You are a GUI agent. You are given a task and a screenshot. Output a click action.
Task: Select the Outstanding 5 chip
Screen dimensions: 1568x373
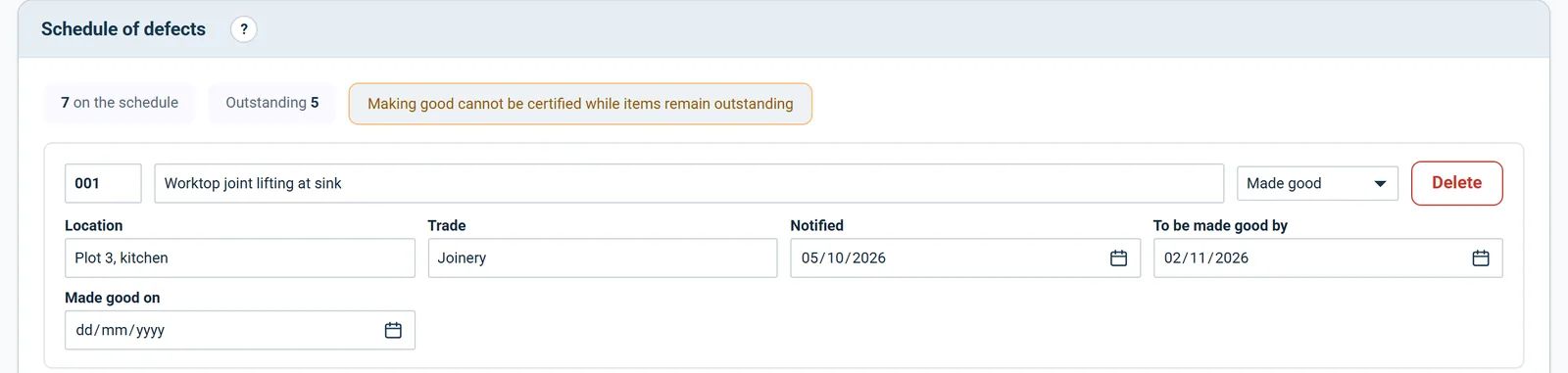click(271, 103)
